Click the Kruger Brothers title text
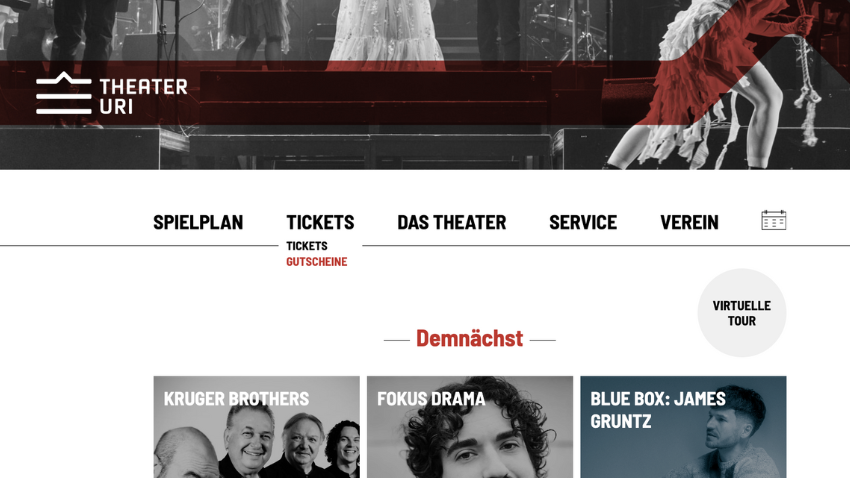The height and width of the screenshot is (478, 850). point(236,399)
